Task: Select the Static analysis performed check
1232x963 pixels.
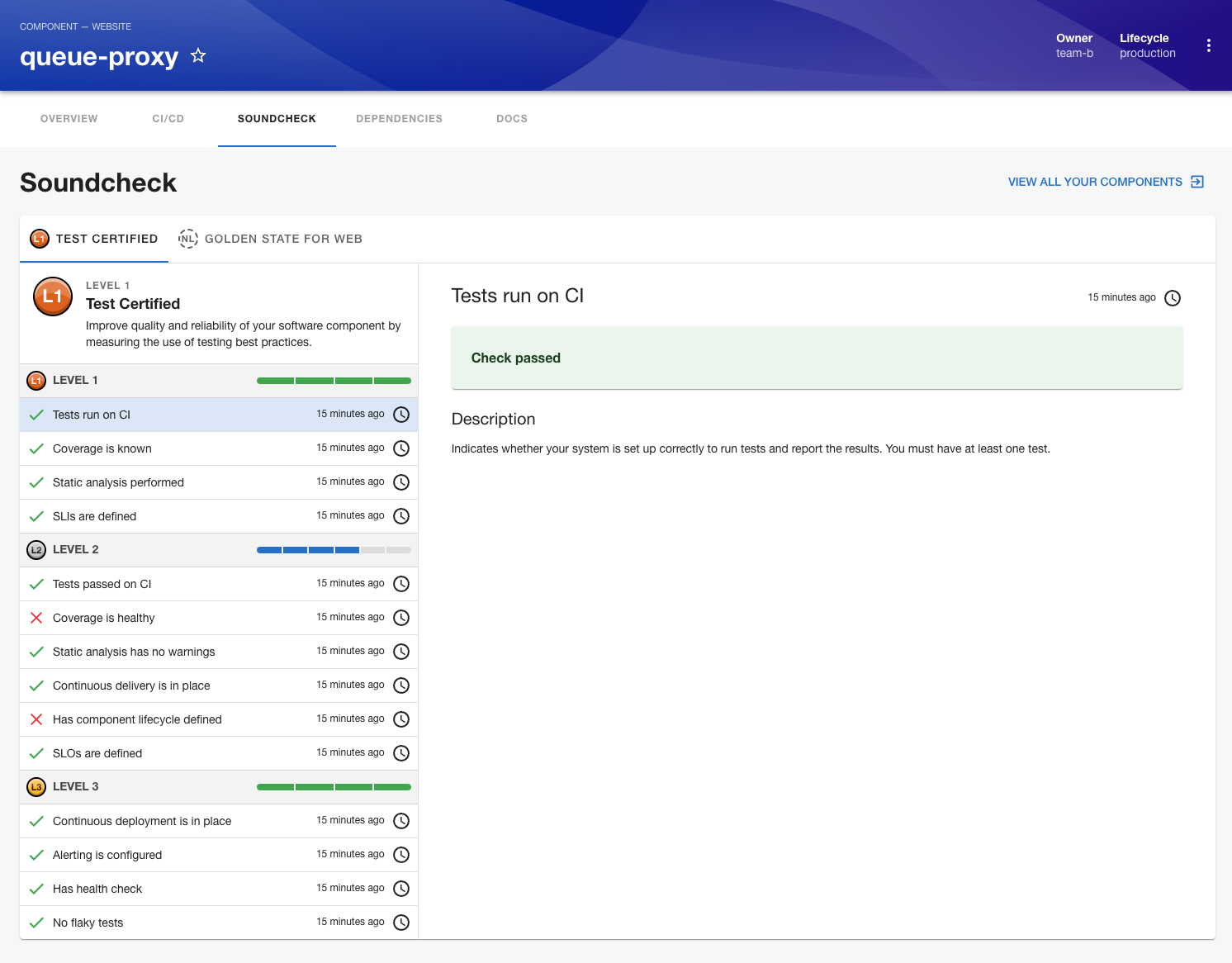Action: [118, 482]
